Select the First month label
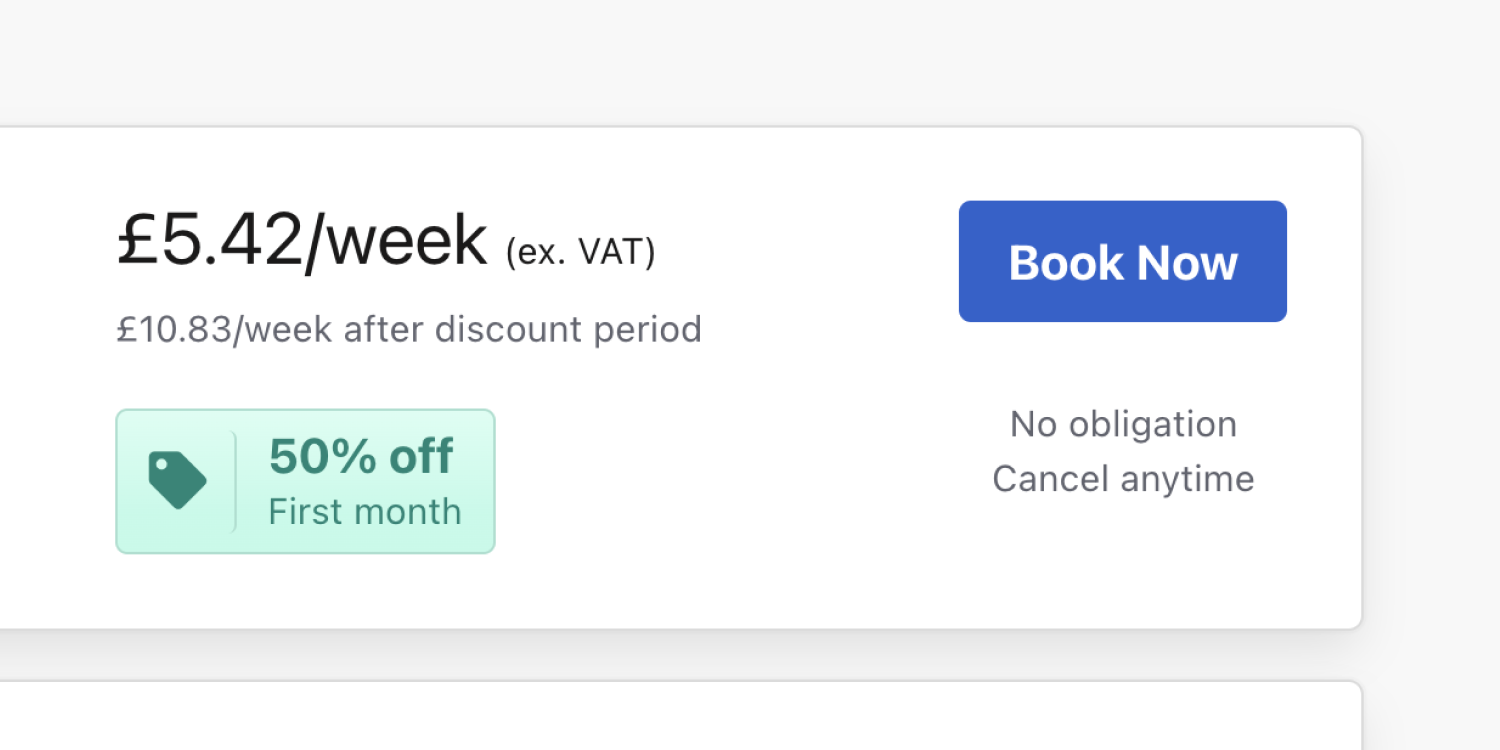Viewport: 1500px width, 750px height. tap(364, 511)
